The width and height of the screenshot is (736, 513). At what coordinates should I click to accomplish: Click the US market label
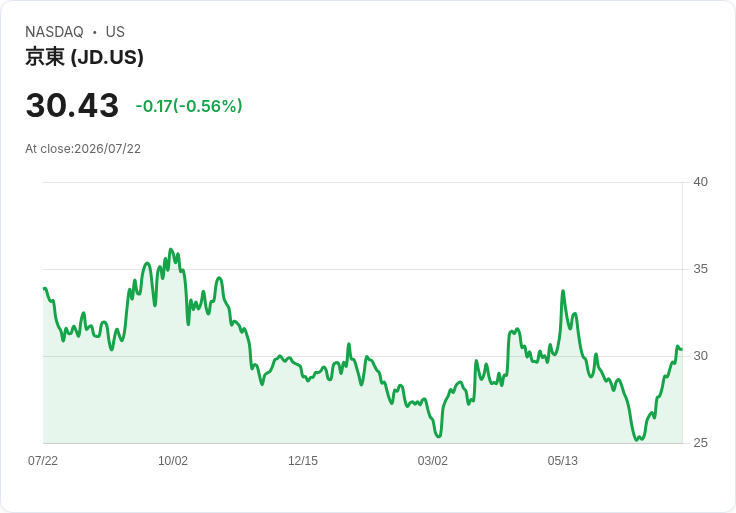pos(115,32)
